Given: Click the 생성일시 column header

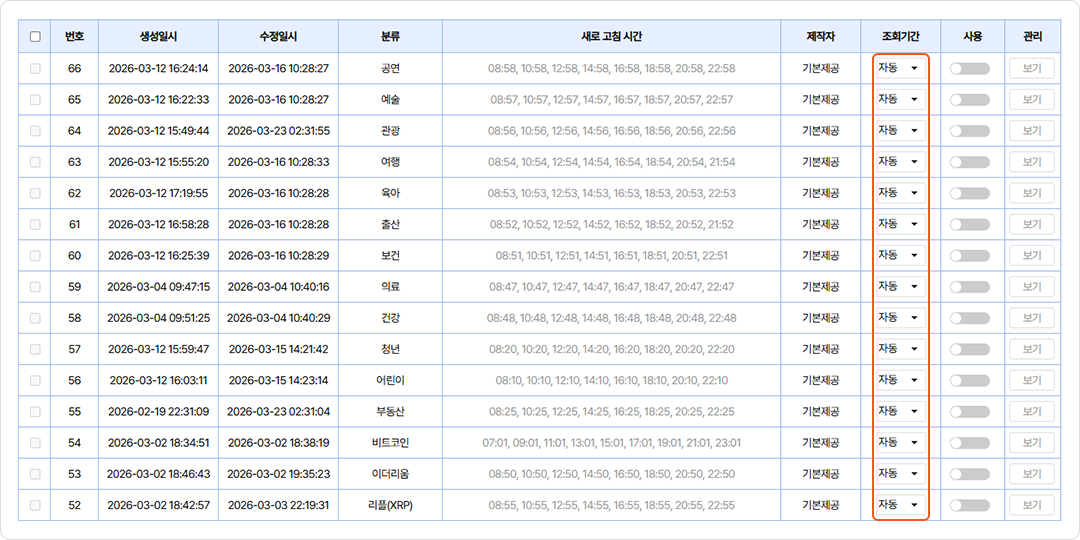Looking at the screenshot, I should coord(158,37).
